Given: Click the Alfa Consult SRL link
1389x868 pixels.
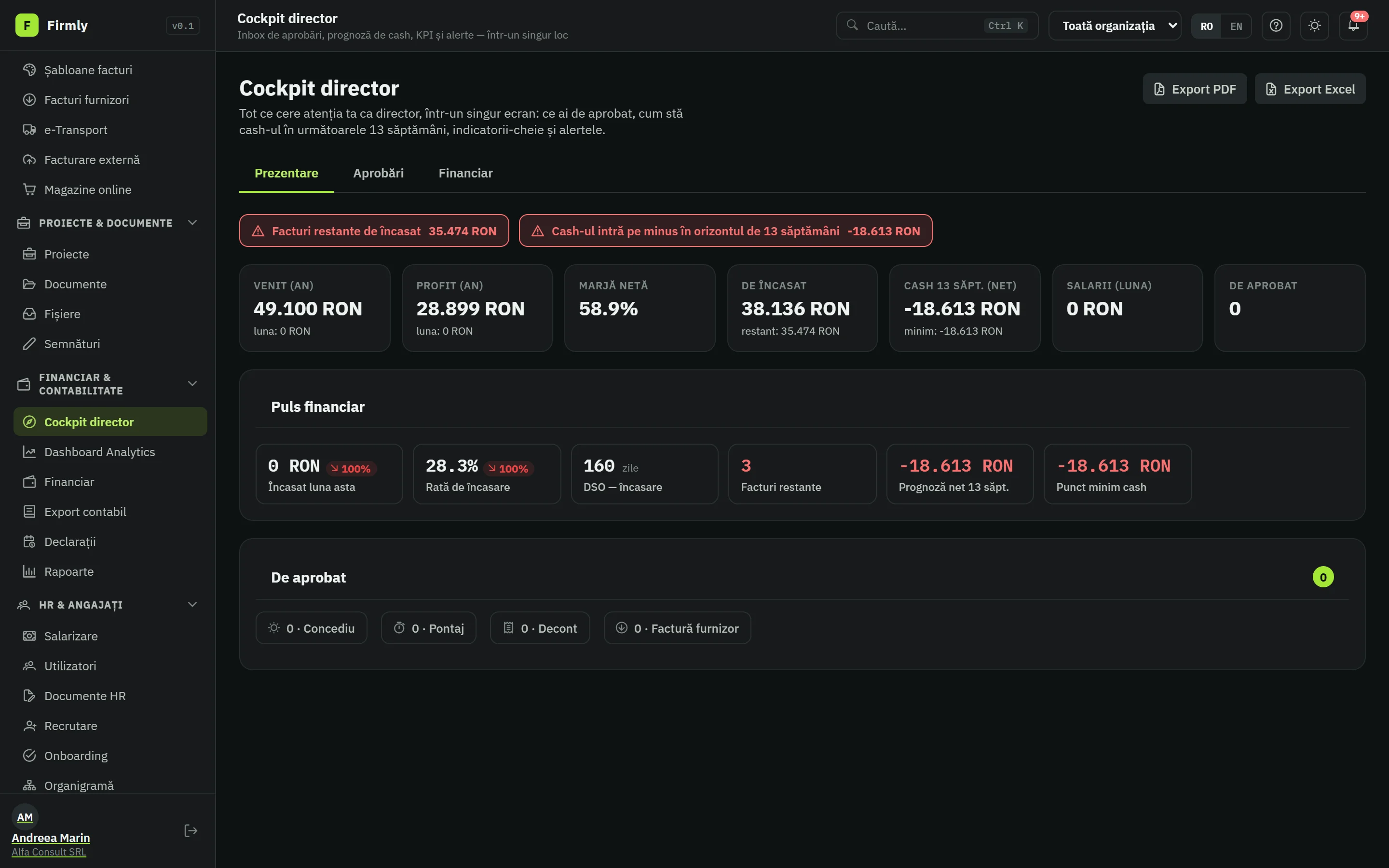Looking at the screenshot, I should [49, 852].
